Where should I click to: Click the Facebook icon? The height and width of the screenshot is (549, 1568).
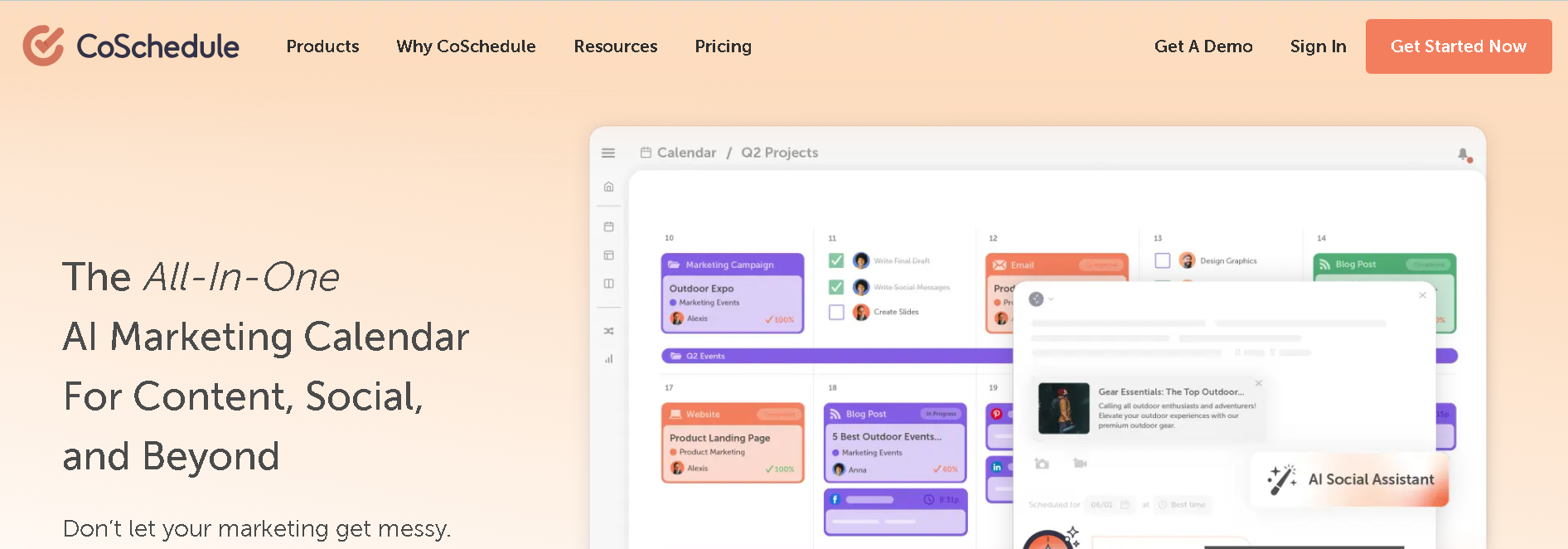[835, 499]
